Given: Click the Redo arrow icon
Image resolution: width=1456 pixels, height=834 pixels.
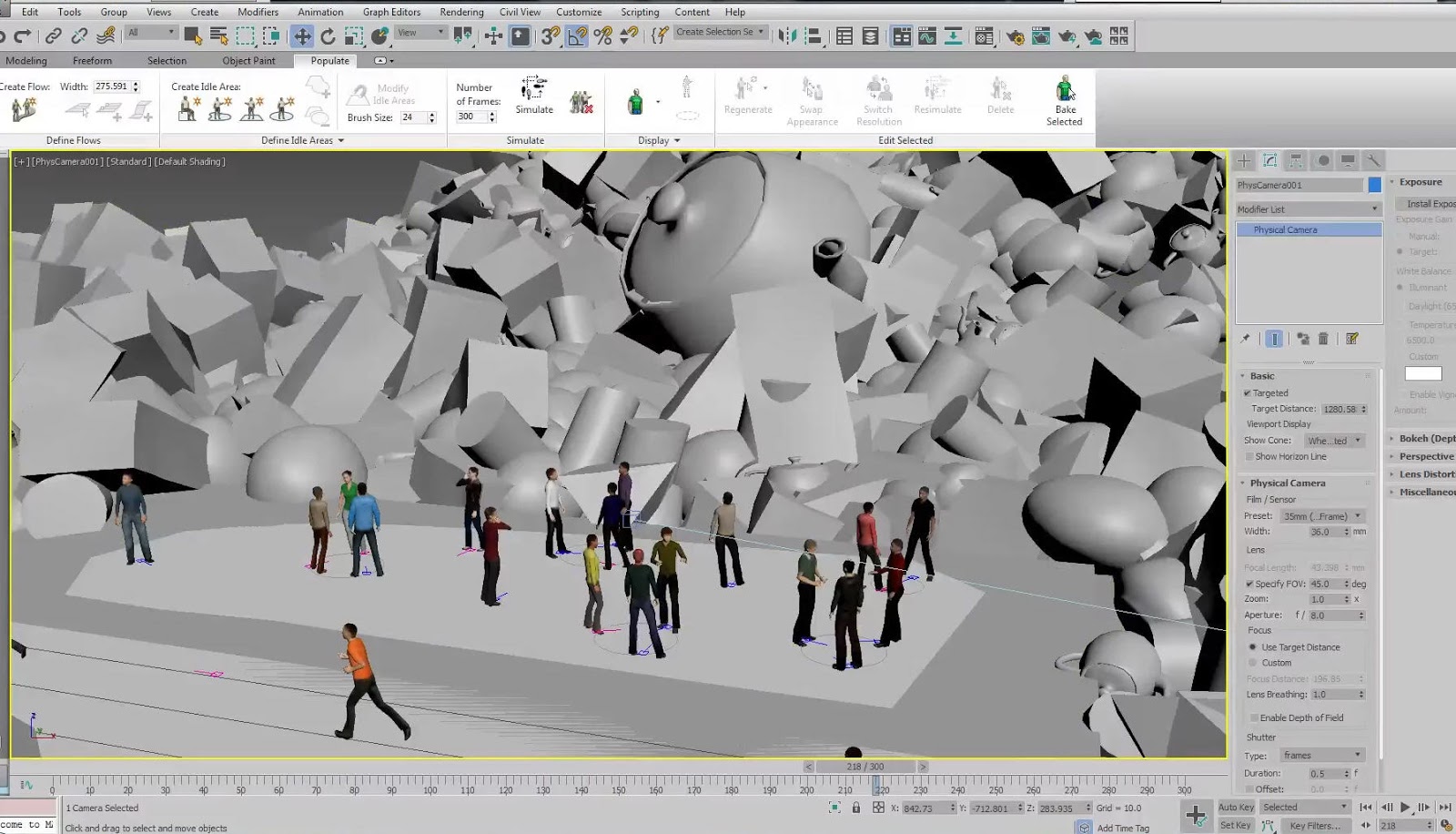Looking at the screenshot, I should (x=24, y=36).
